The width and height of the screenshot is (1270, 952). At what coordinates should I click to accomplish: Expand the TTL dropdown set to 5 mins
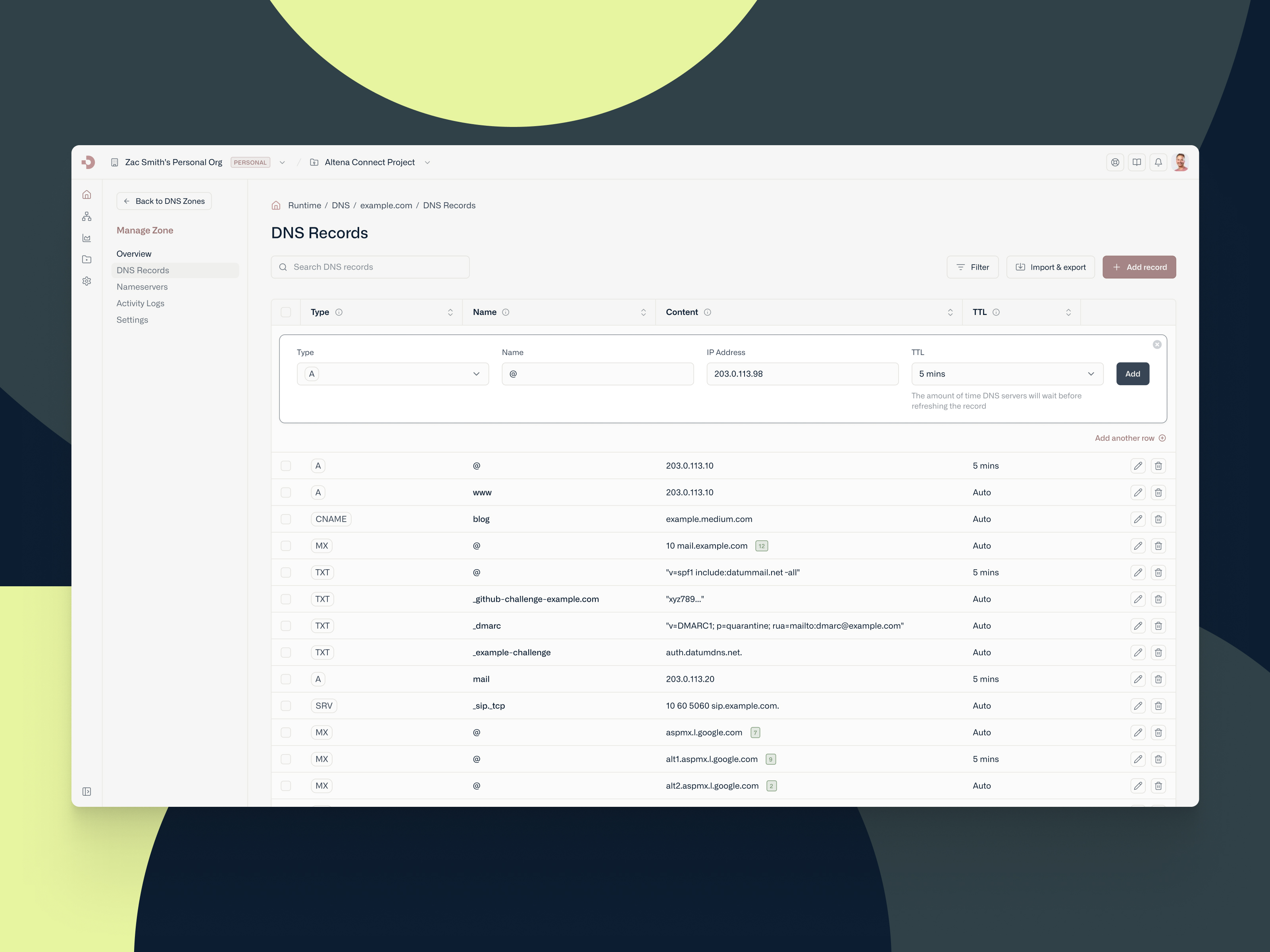pyautogui.click(x=1007, y=374)
